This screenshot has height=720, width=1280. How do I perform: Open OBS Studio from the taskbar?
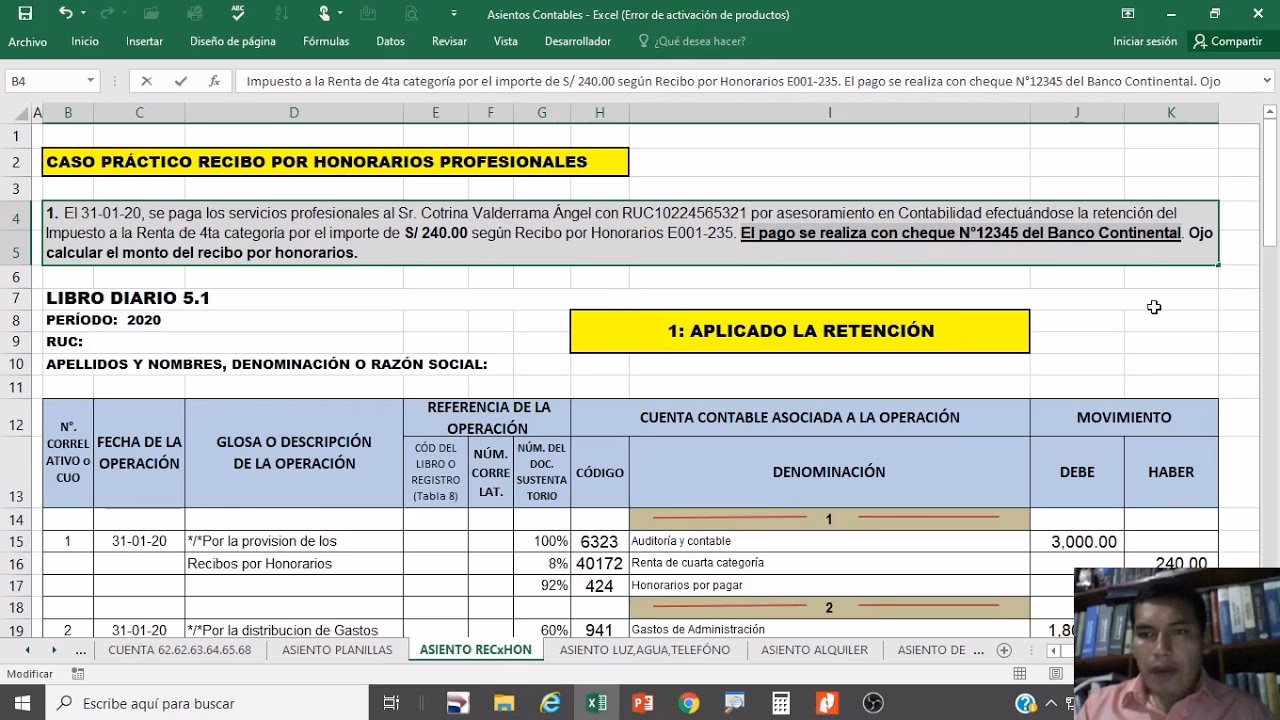coord(872,703)
